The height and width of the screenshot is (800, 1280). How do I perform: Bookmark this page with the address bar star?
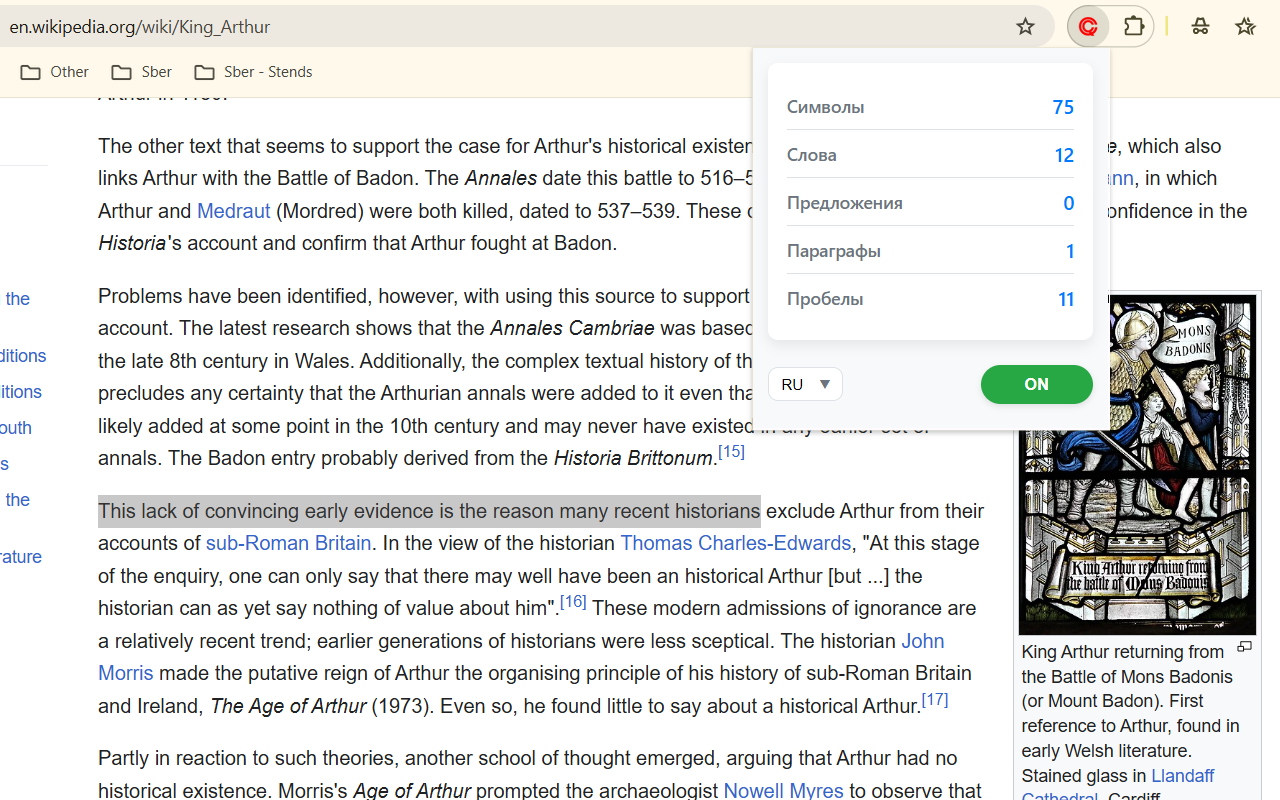coord(1025,27)
